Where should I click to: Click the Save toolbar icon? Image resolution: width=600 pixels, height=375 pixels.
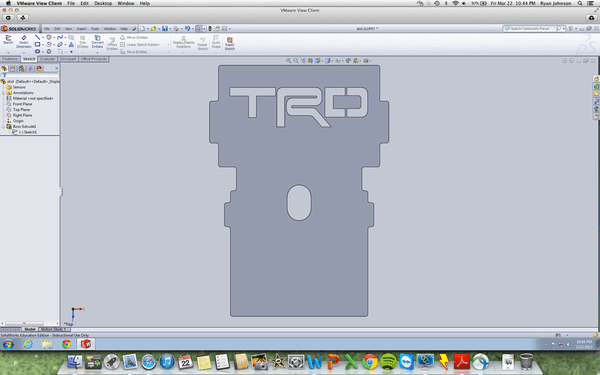pyautogui.click(x=165, y=29)
